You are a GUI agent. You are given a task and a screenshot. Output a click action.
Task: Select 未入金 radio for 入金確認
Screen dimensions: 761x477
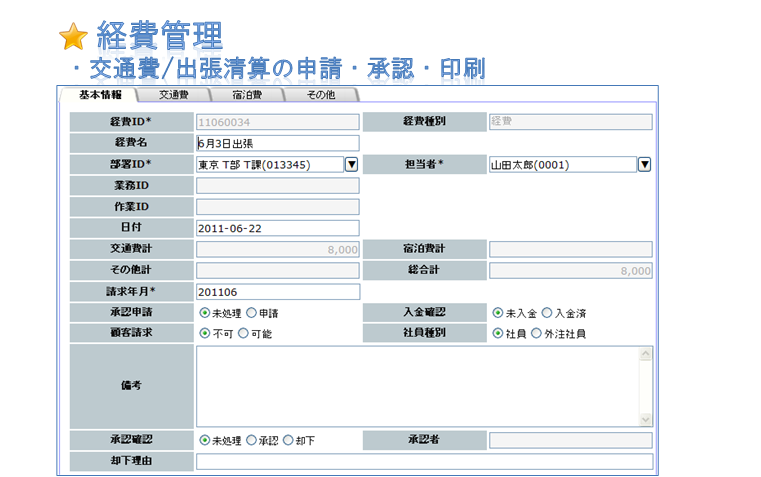(x=497, y=313)
